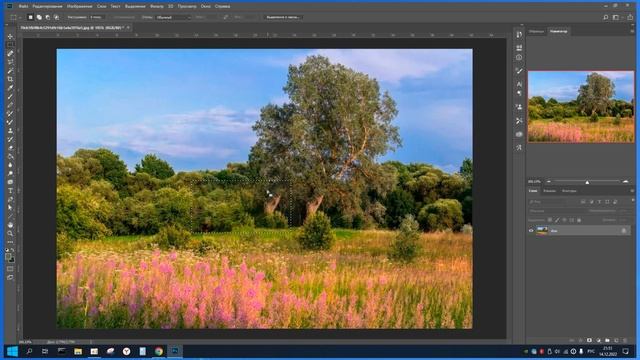Open the Layers panel menu

(x=632, y=191)
